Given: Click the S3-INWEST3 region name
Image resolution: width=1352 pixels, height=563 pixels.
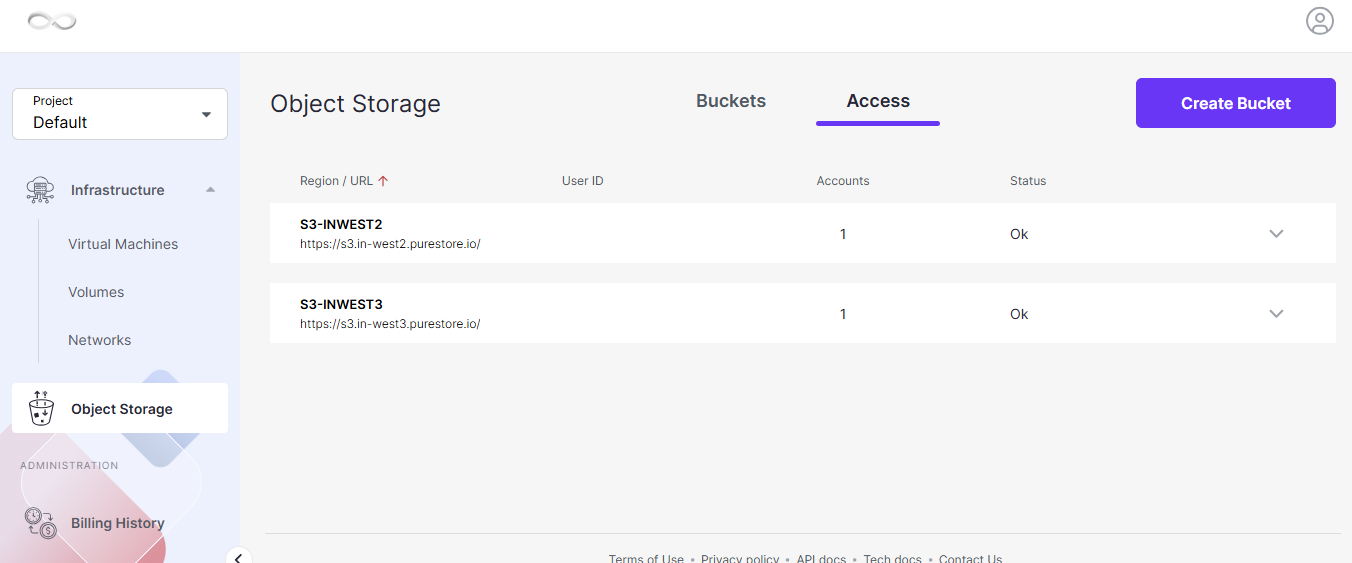Looking at the screenshot, I should click(341, 304).
